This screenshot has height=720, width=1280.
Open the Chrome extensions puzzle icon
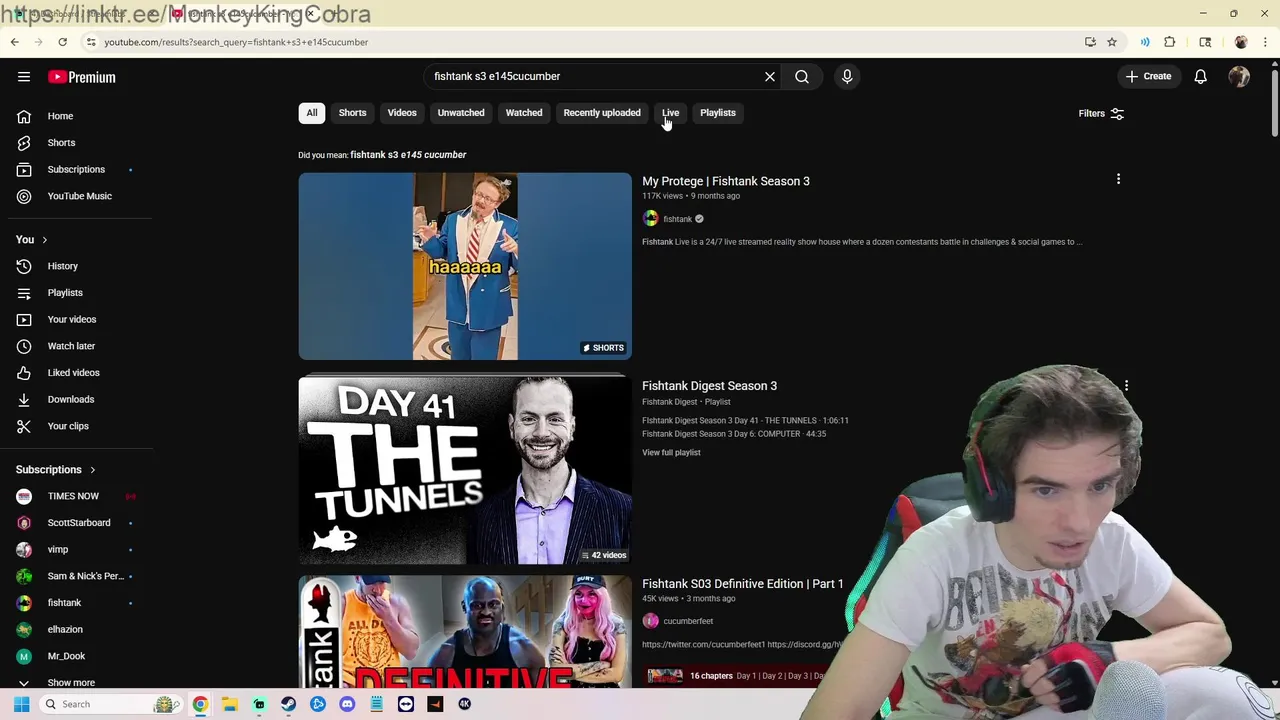[1170, 42]
